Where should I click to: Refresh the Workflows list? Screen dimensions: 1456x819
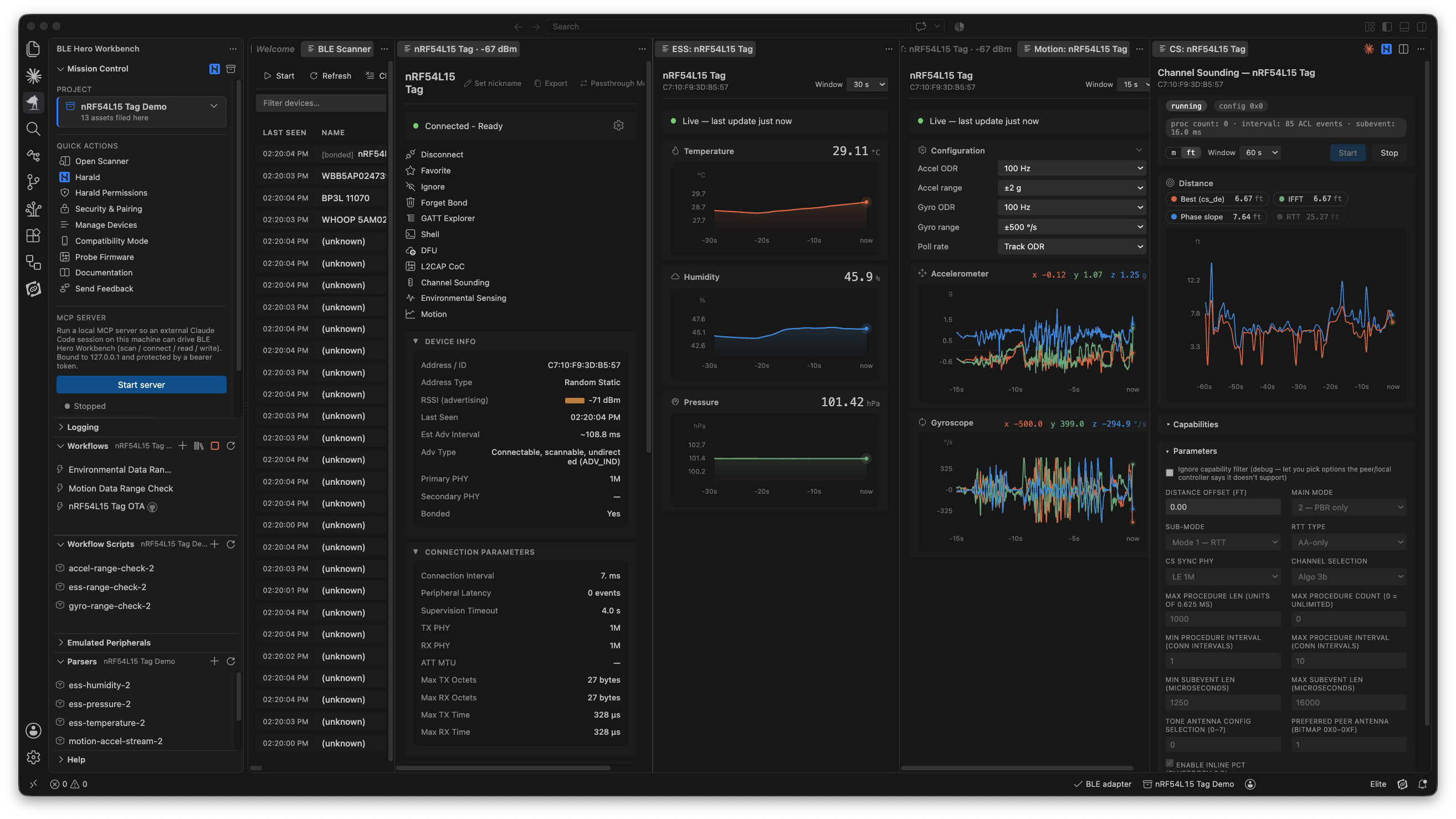(x=230, y=446)
